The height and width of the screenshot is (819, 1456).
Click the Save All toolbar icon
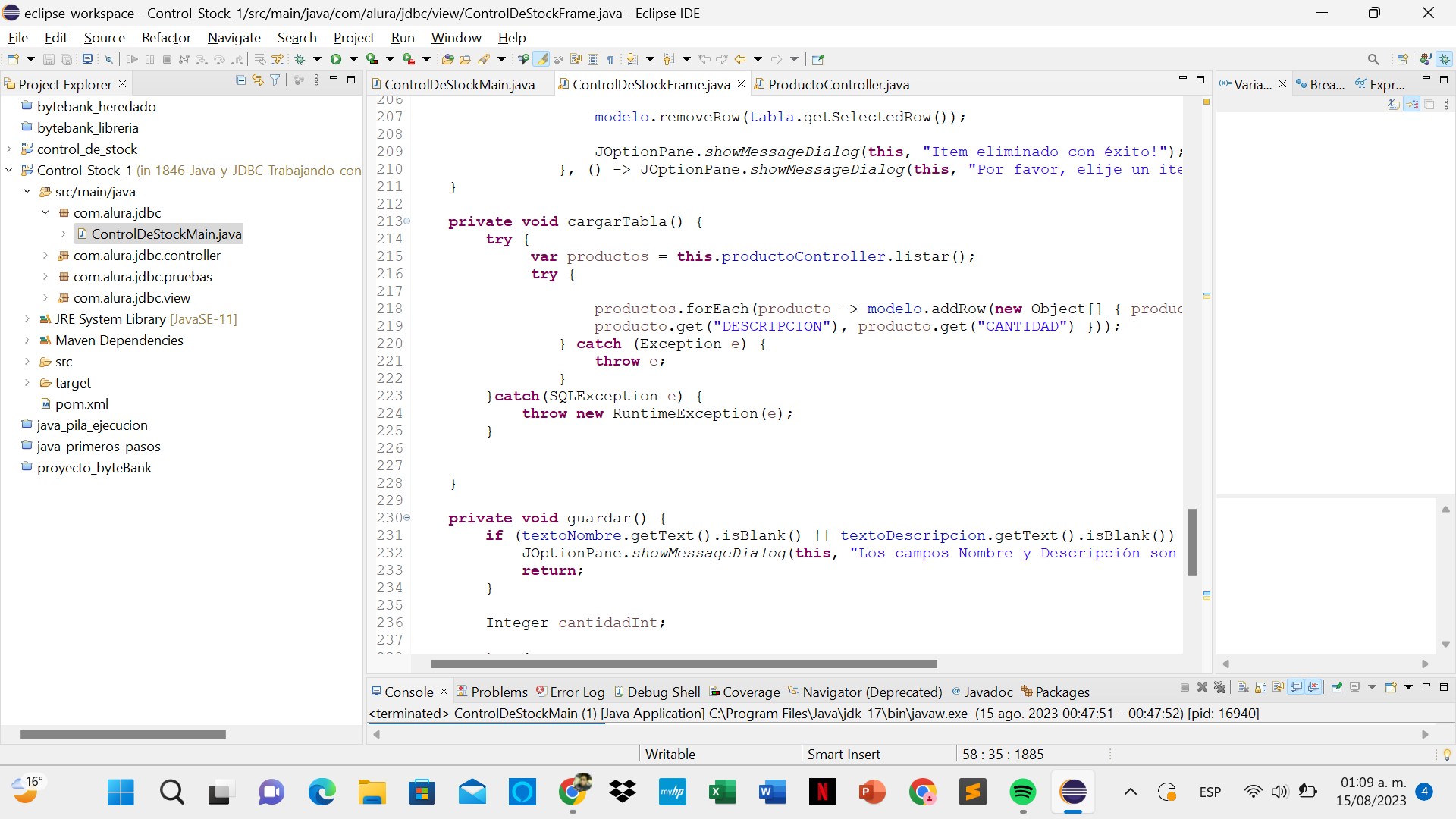point(66,59)
